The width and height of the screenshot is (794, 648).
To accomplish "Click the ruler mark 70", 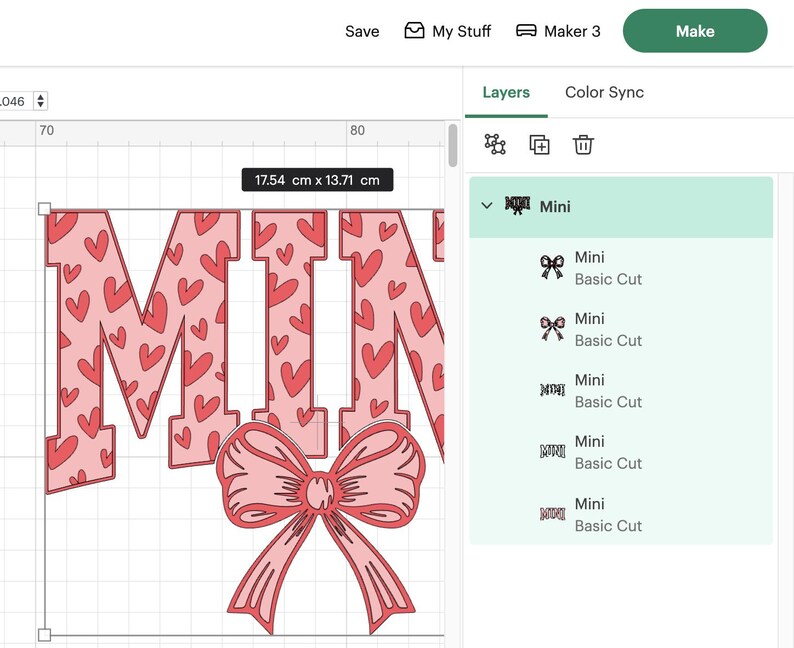I will (x=47, y=130).
